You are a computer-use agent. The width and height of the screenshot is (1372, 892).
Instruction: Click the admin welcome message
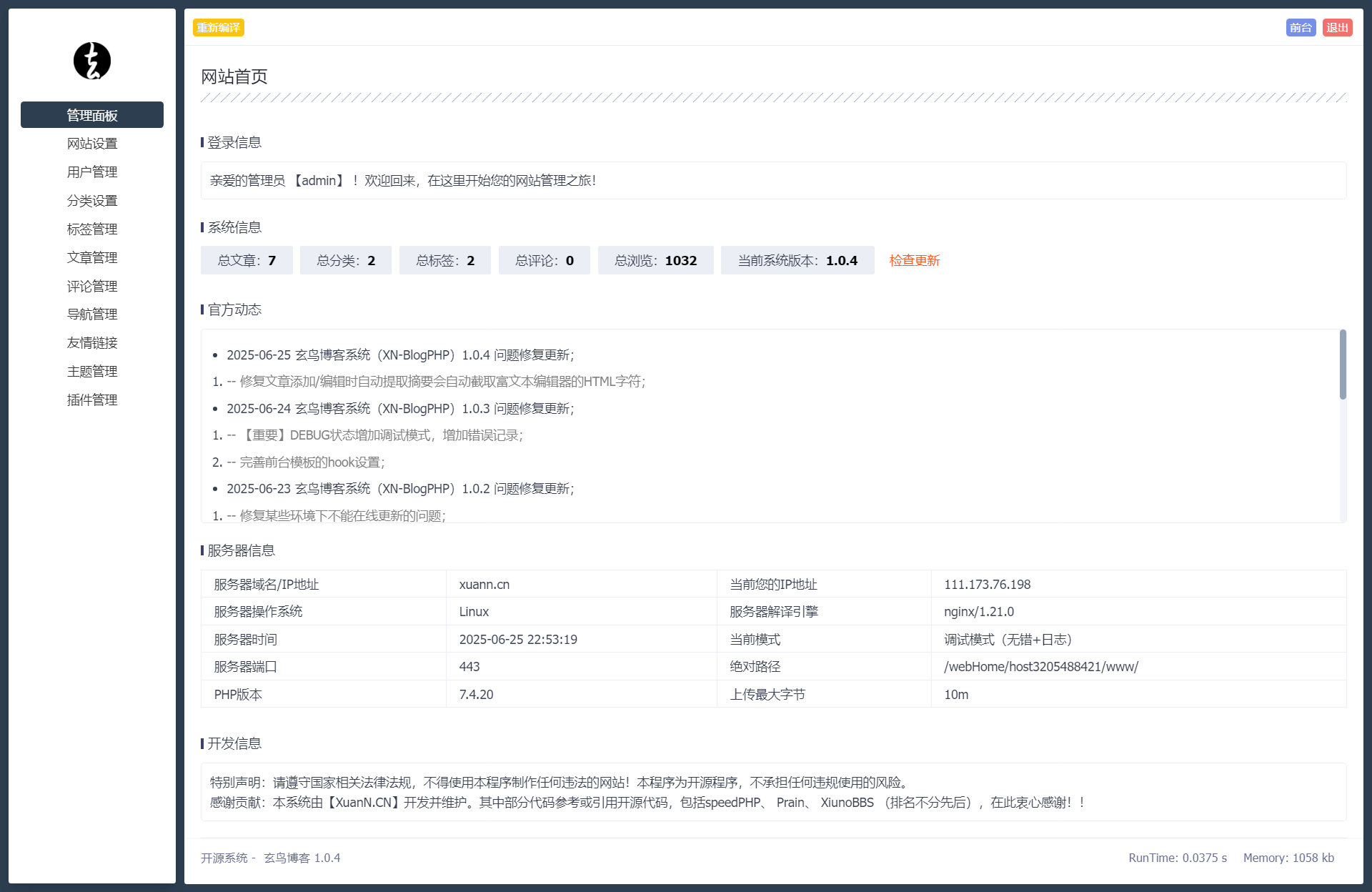coord(403,181)
